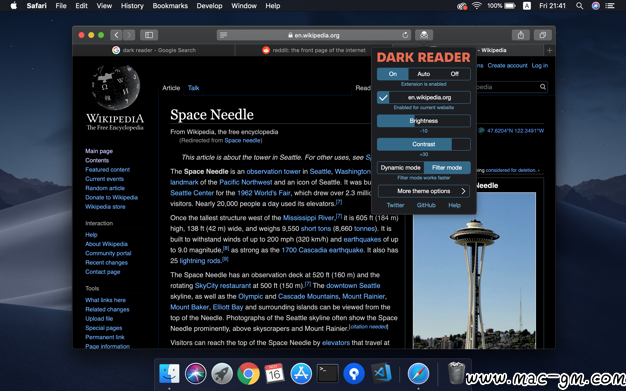
Task: Go forward with Safari's forward arrow
Action: pyautogui.click(x=129, y=35)
